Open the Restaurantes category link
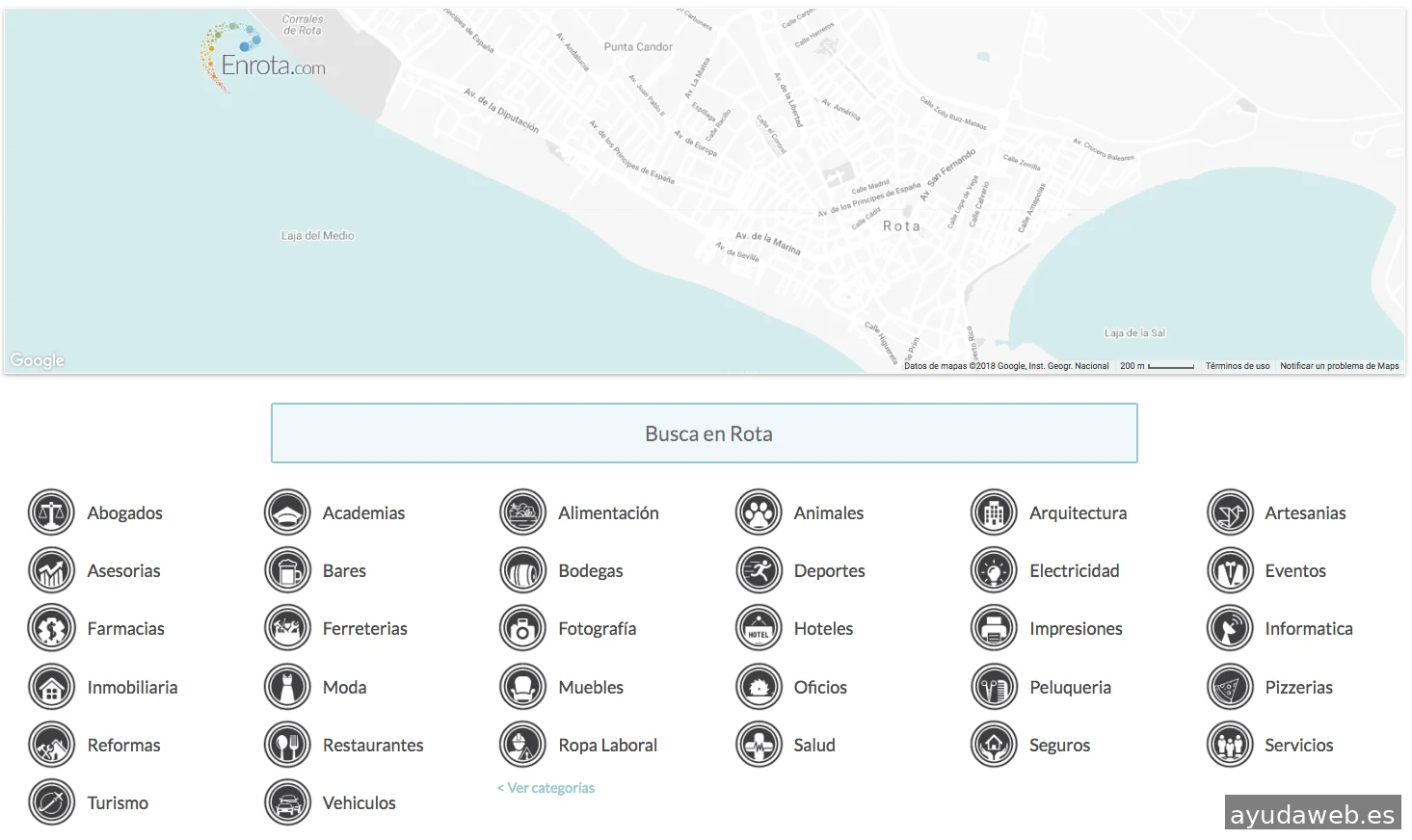1412x840 pixels. [x=372, y=746]
